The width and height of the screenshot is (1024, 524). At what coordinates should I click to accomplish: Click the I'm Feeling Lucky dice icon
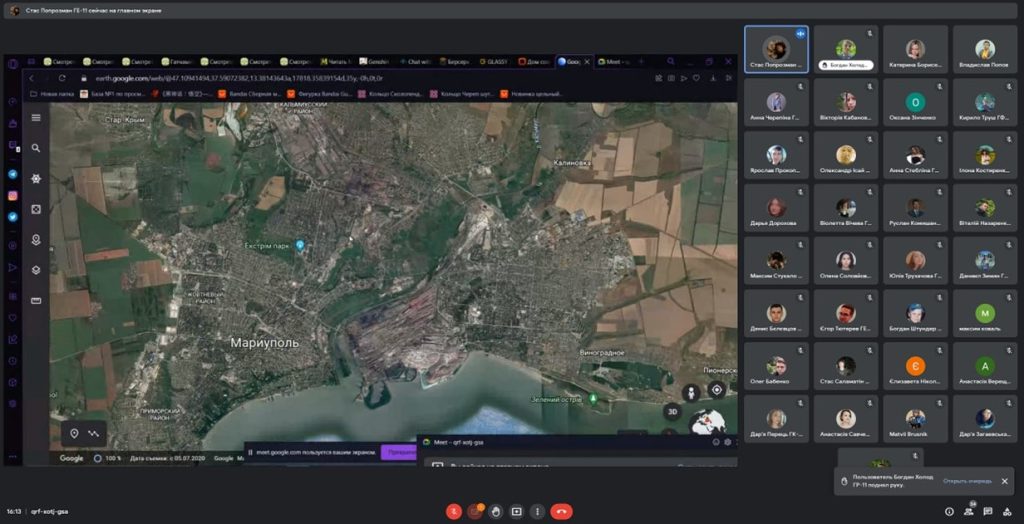click(x=36, y=209)
